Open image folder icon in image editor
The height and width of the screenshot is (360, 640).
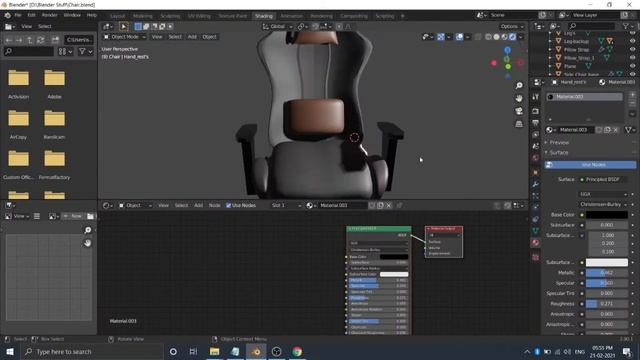(x=90, y=216)
